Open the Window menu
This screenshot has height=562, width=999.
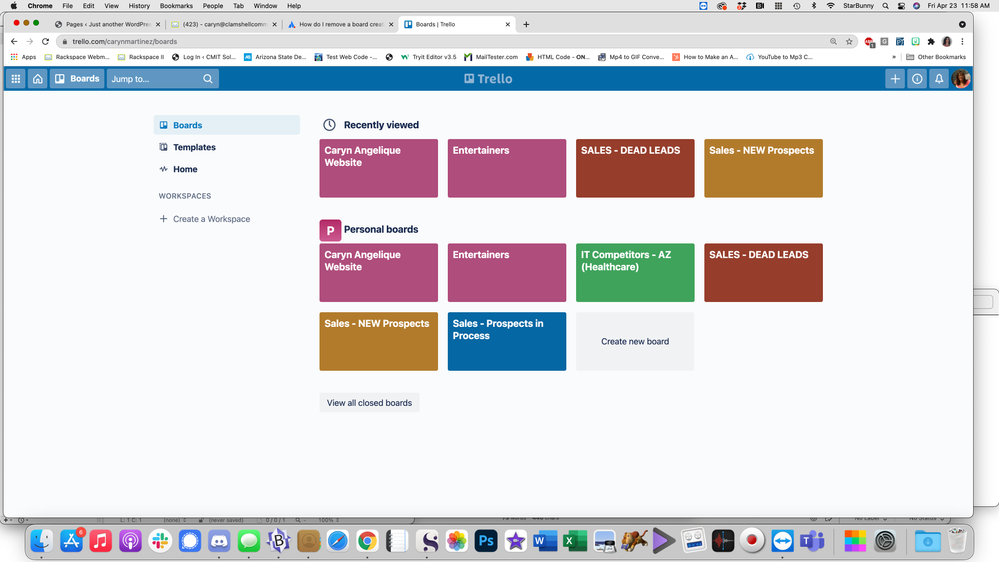(x=265, y=6)
